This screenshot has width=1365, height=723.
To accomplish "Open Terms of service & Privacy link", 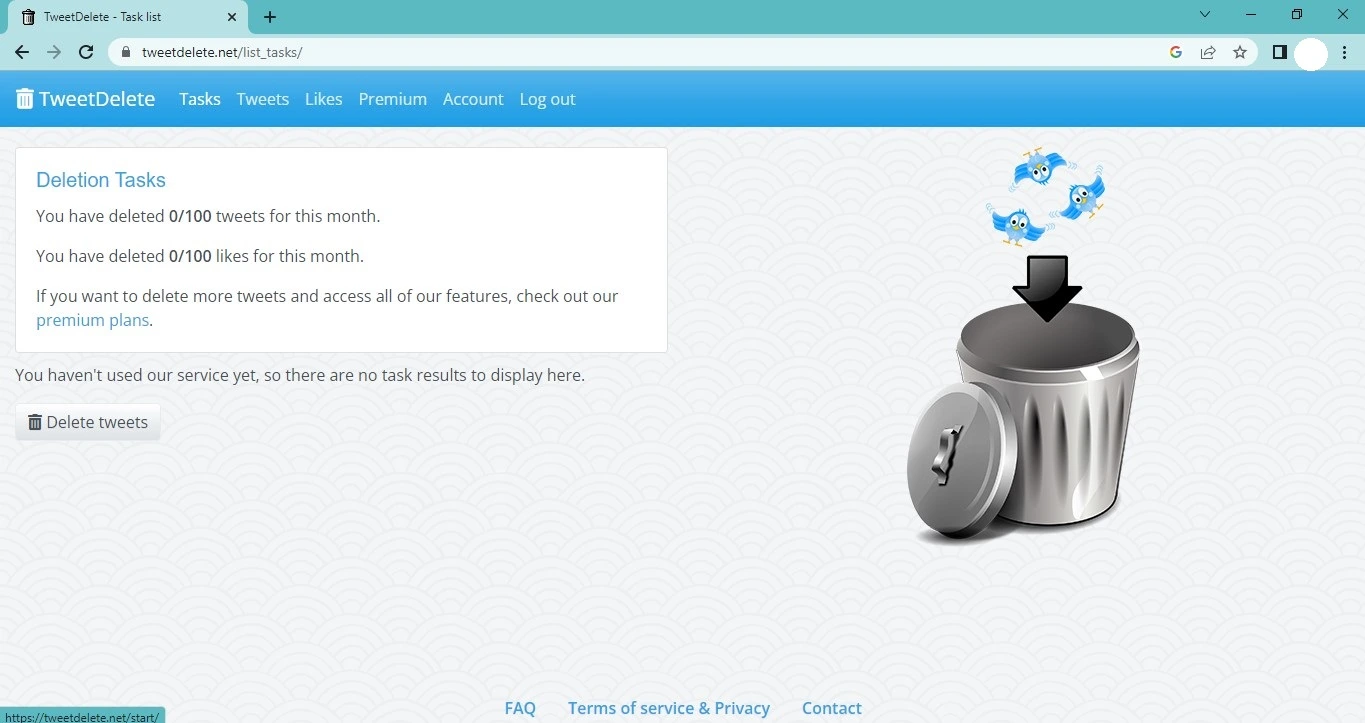I will tap(669, 708).
